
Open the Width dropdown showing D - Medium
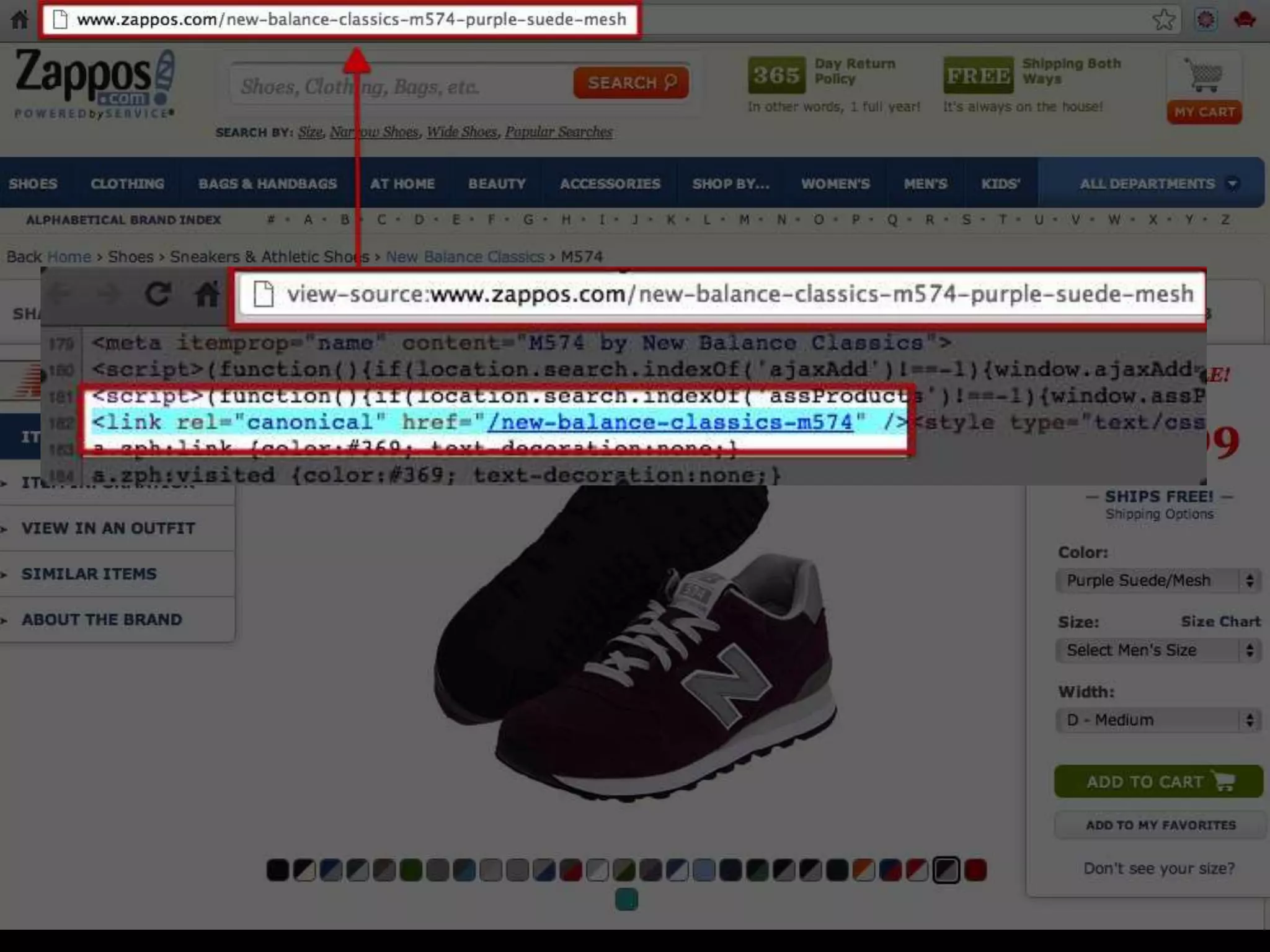click(x=1158, y=720)
